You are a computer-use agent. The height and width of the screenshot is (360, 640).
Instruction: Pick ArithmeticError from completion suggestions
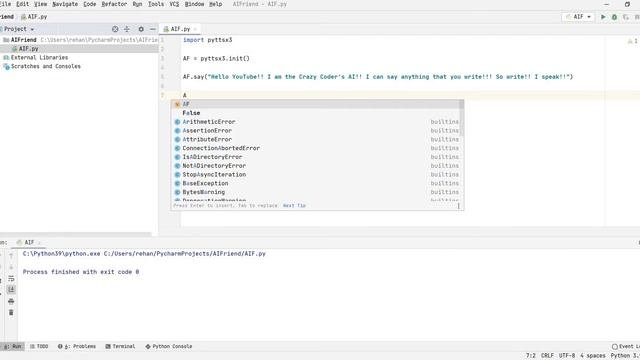(x=315, y=122)
